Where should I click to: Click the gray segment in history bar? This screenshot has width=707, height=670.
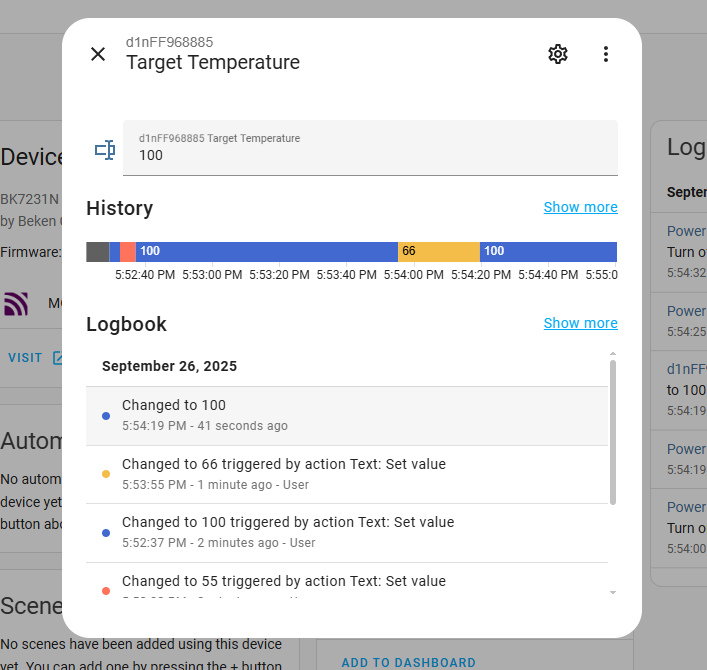tap(97, 252)
